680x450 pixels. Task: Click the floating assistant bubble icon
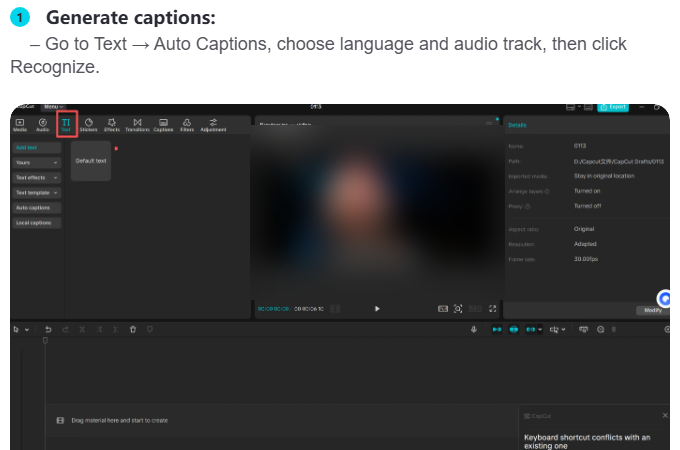(664, 298)
